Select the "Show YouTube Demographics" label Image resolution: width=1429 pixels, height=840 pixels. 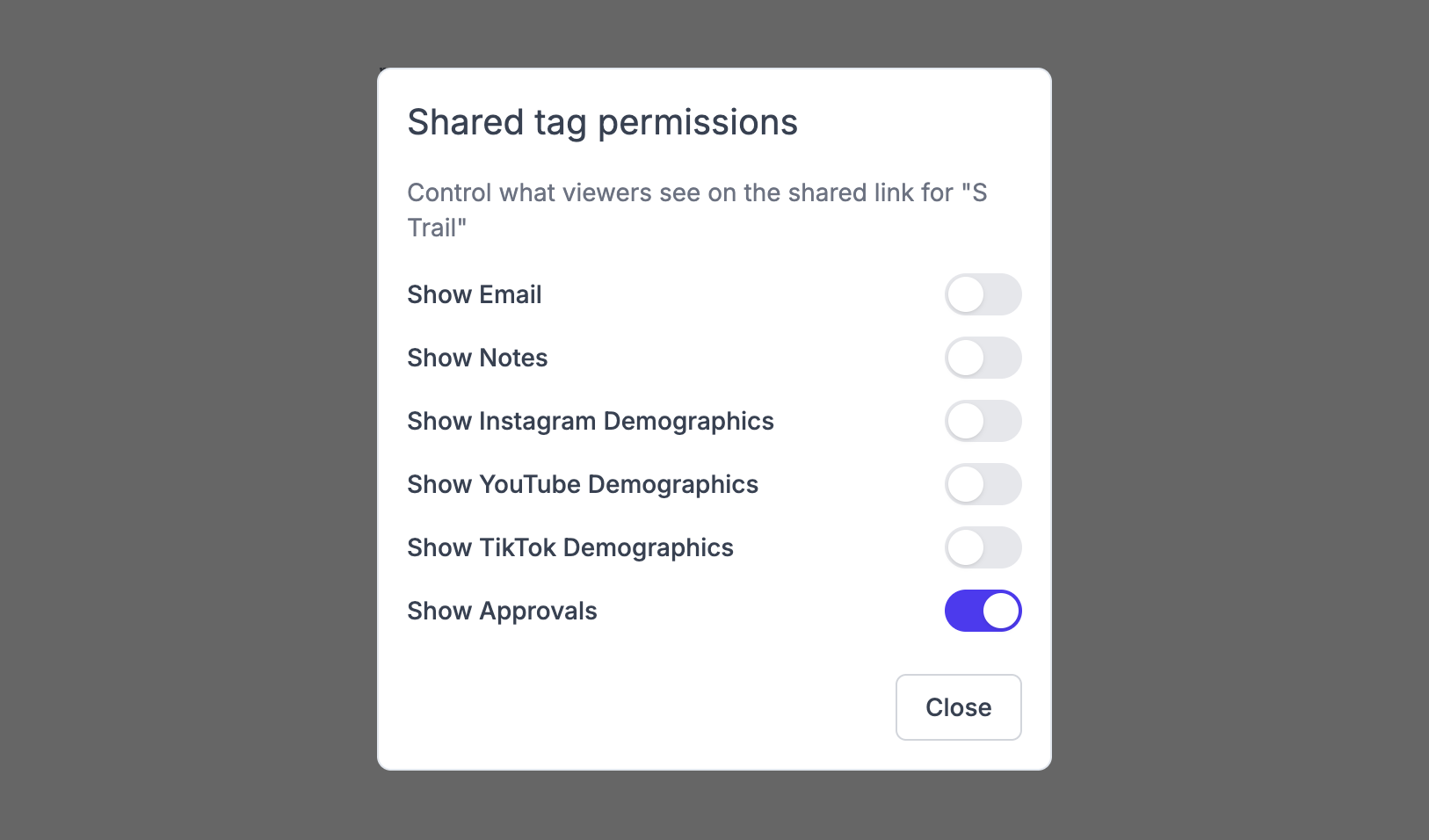(582, 484)
